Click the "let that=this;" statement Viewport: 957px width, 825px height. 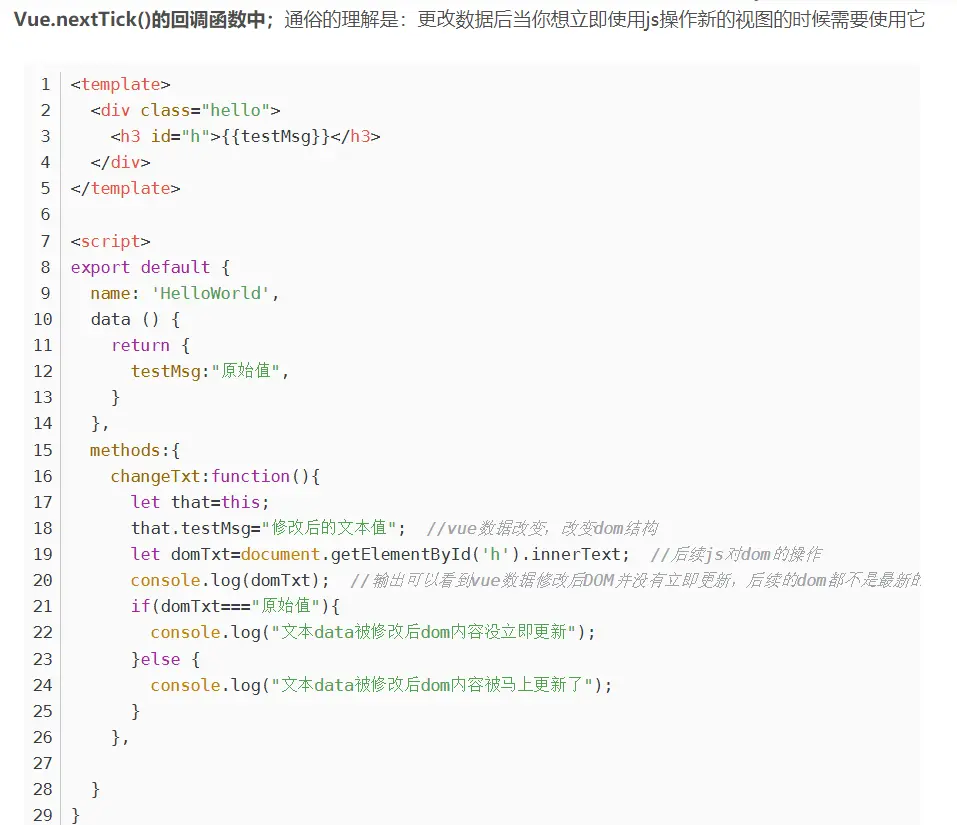(200, 502)
